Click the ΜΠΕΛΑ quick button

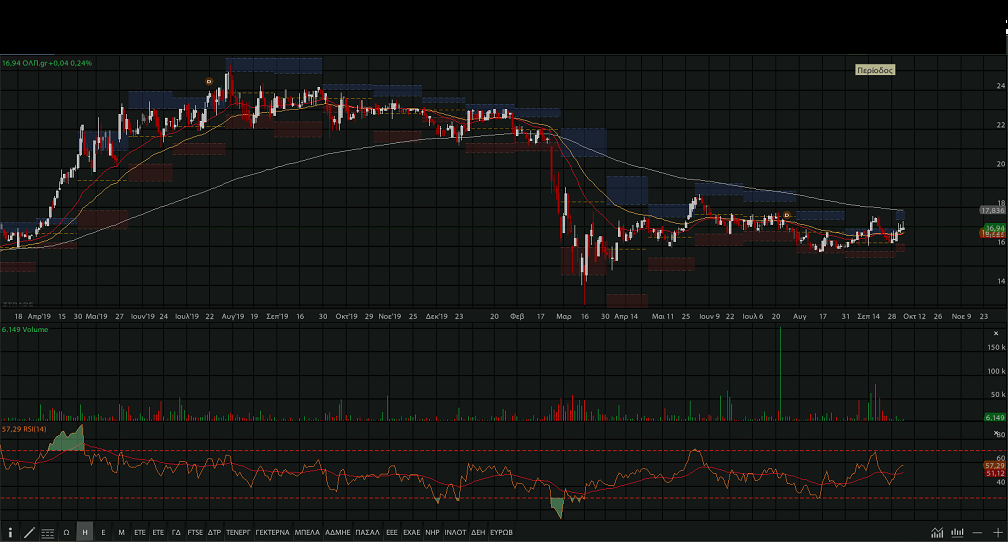[x=307, y=532]
